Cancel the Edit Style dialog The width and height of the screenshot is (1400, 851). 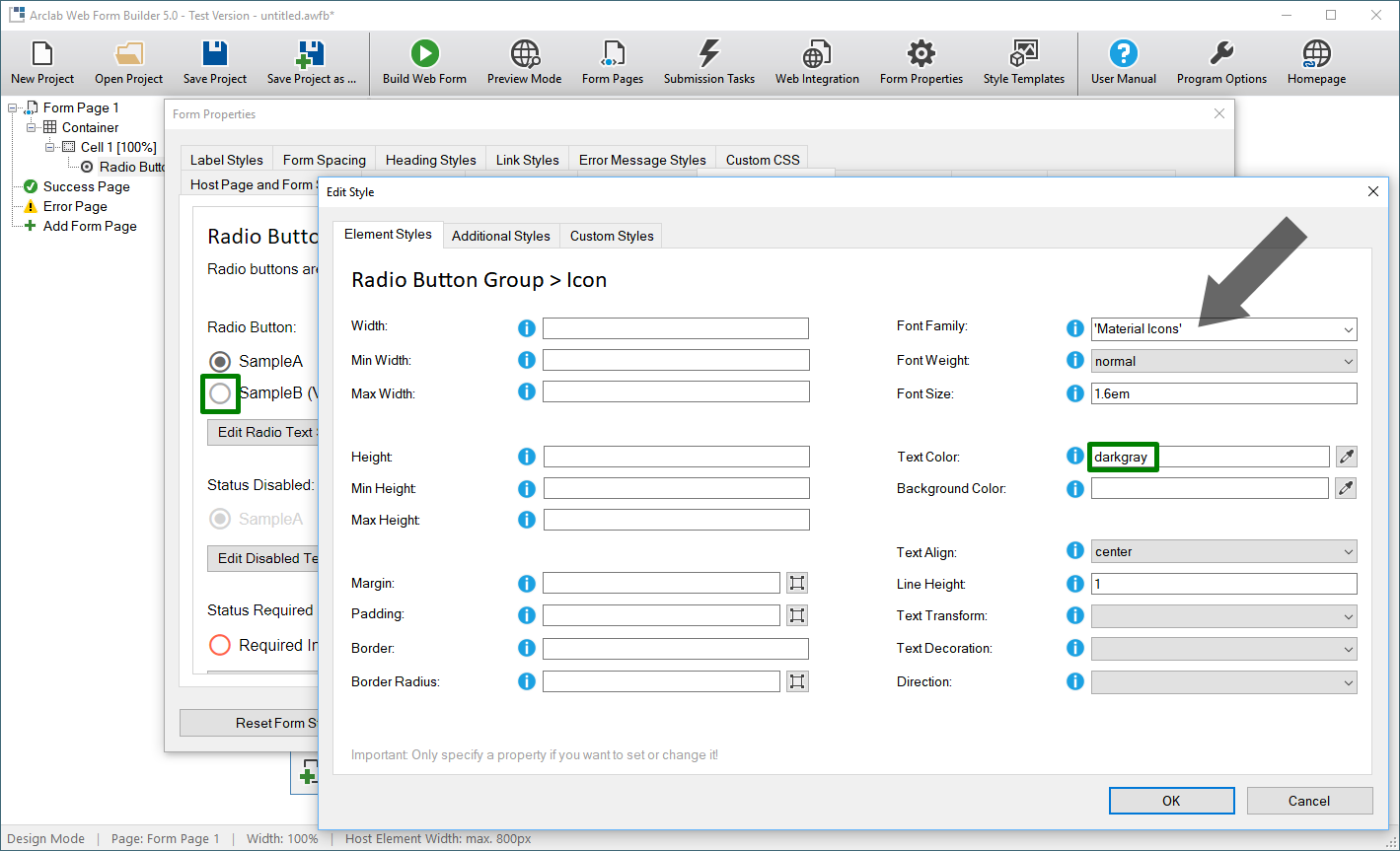(x=1309, y=800)
